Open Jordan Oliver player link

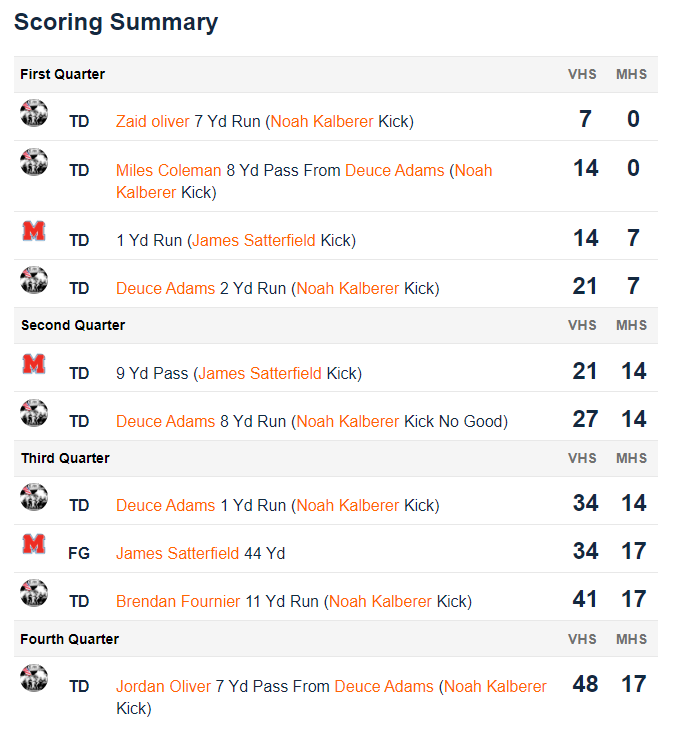pos(163,686)
